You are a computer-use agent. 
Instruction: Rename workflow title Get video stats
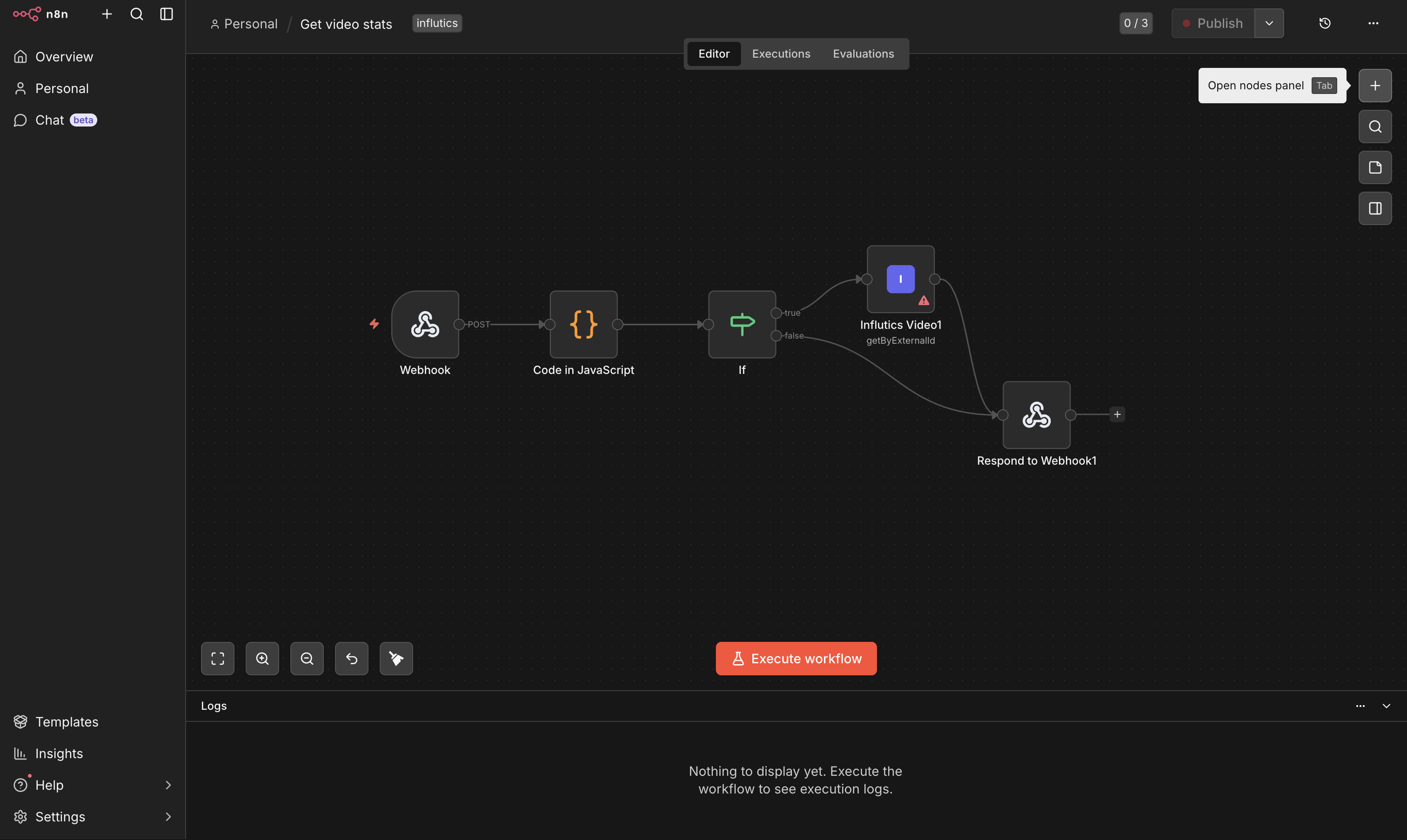click(346, 24)
